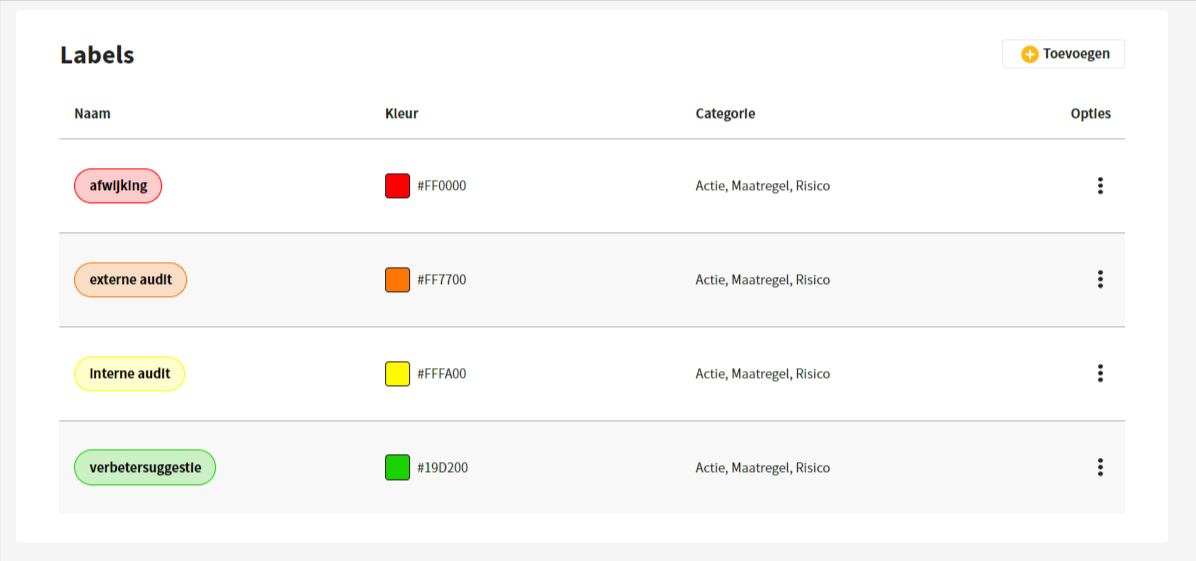This screenshot has width=1196, height=561.
Task: Click the Naam column header
Action: (92, 114)
